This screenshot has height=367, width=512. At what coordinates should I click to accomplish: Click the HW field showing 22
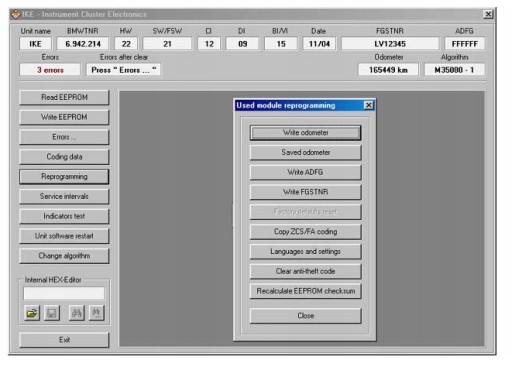pyautogui.click(x=126, y=44)
